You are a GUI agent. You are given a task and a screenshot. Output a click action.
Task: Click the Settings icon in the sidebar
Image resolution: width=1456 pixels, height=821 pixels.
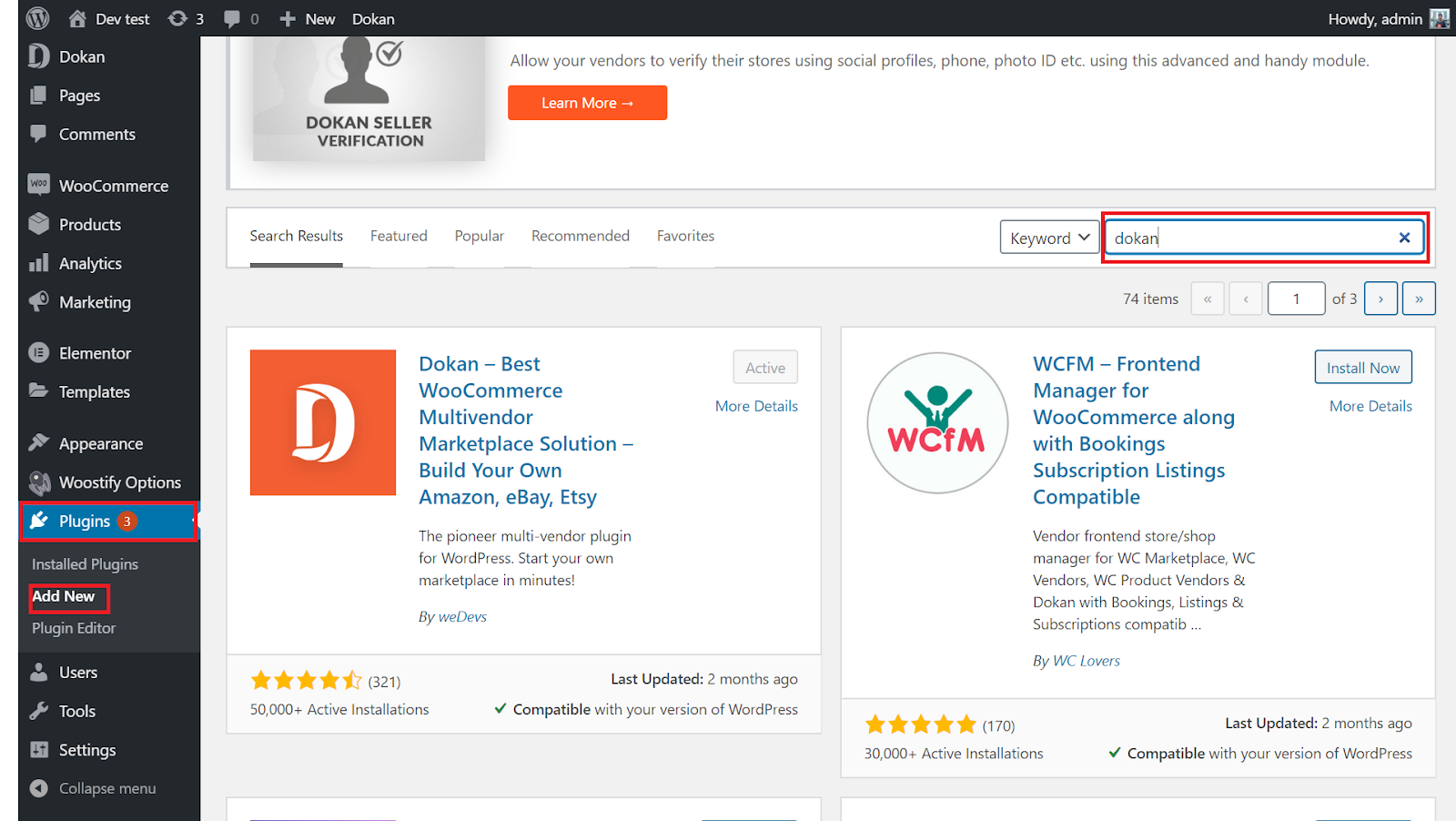[x=39, y=750]
